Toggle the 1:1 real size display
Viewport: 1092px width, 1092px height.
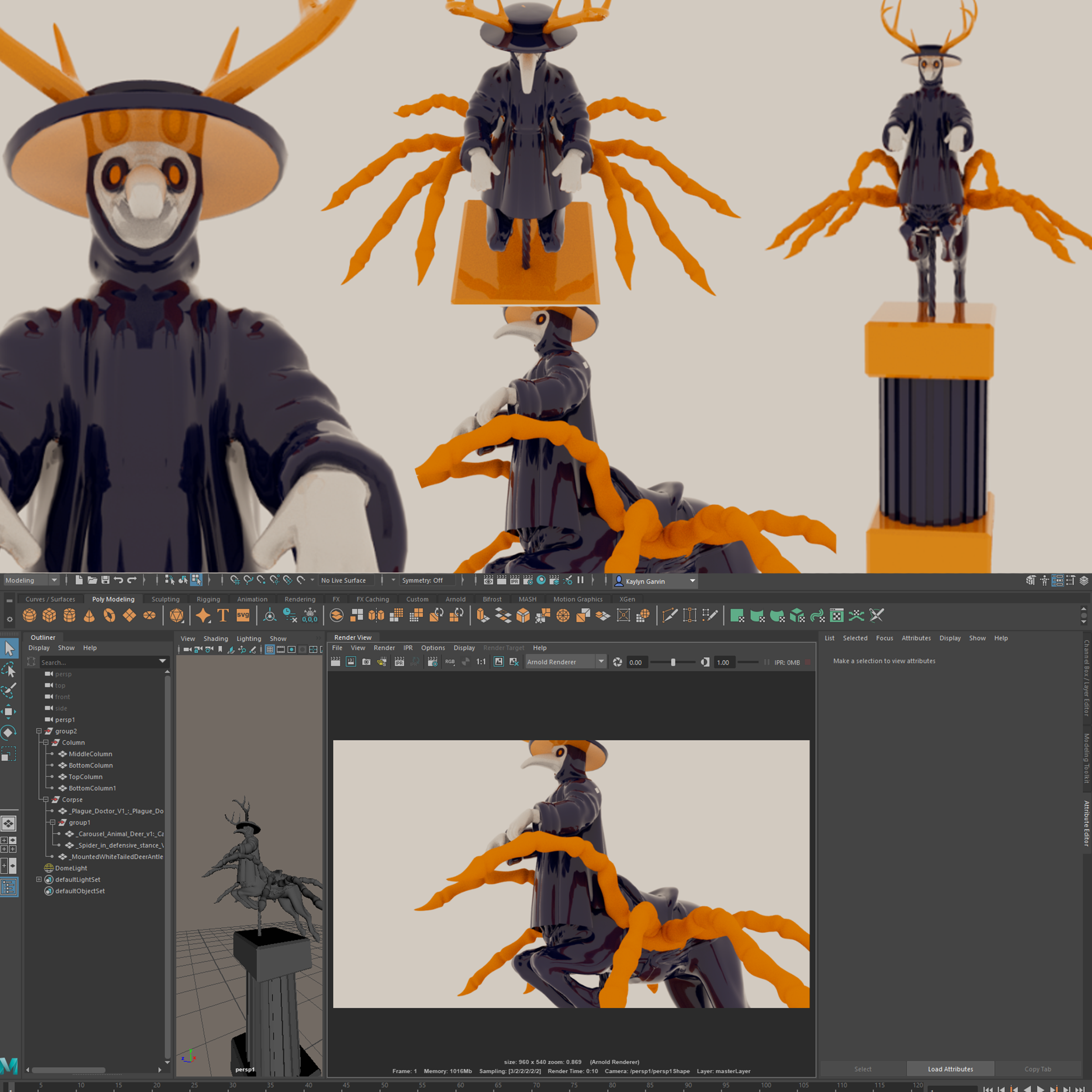[481, 662]
